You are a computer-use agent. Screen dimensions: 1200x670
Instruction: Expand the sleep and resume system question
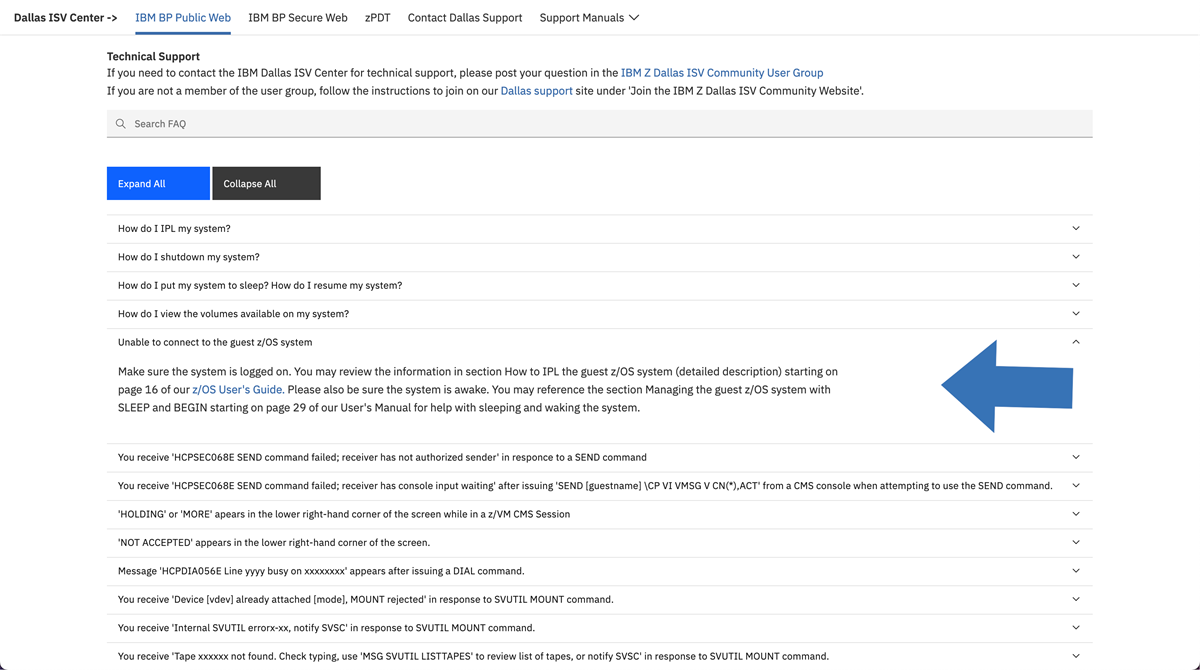(x=1076, y=286)
